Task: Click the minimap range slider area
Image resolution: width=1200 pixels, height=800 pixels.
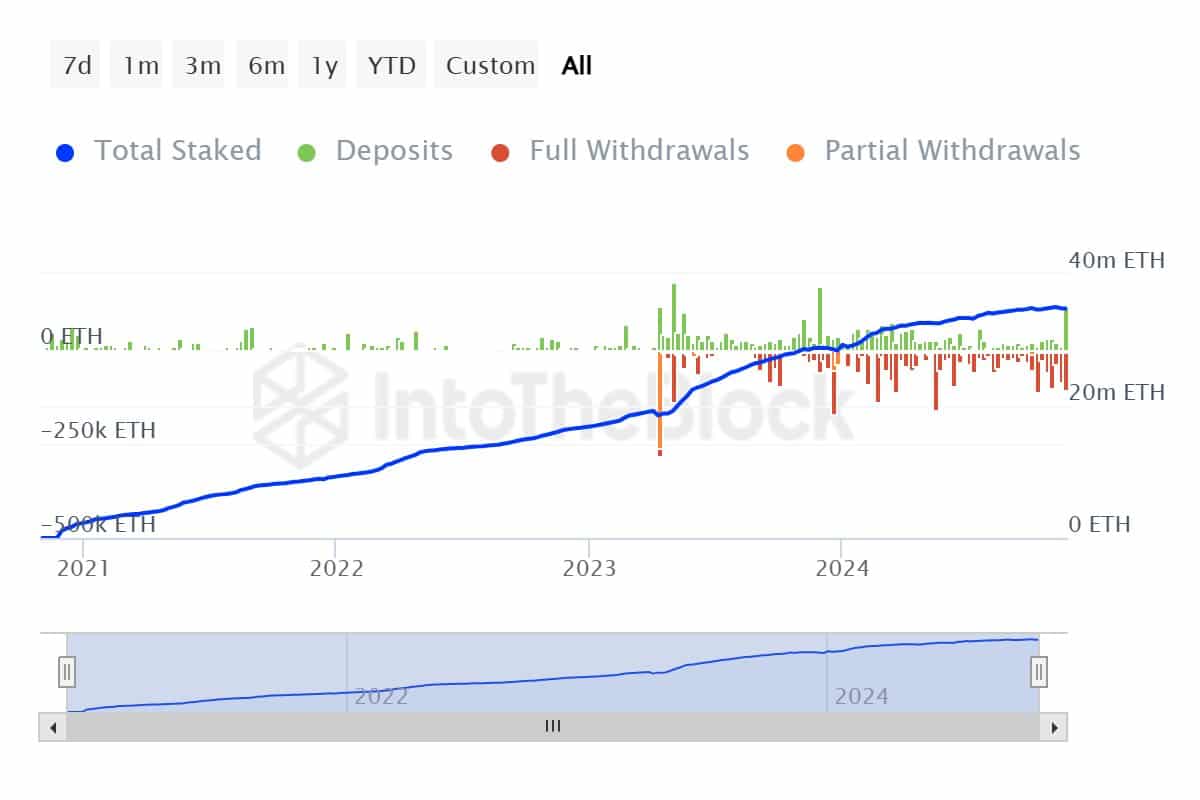Action: click(550, 672)
